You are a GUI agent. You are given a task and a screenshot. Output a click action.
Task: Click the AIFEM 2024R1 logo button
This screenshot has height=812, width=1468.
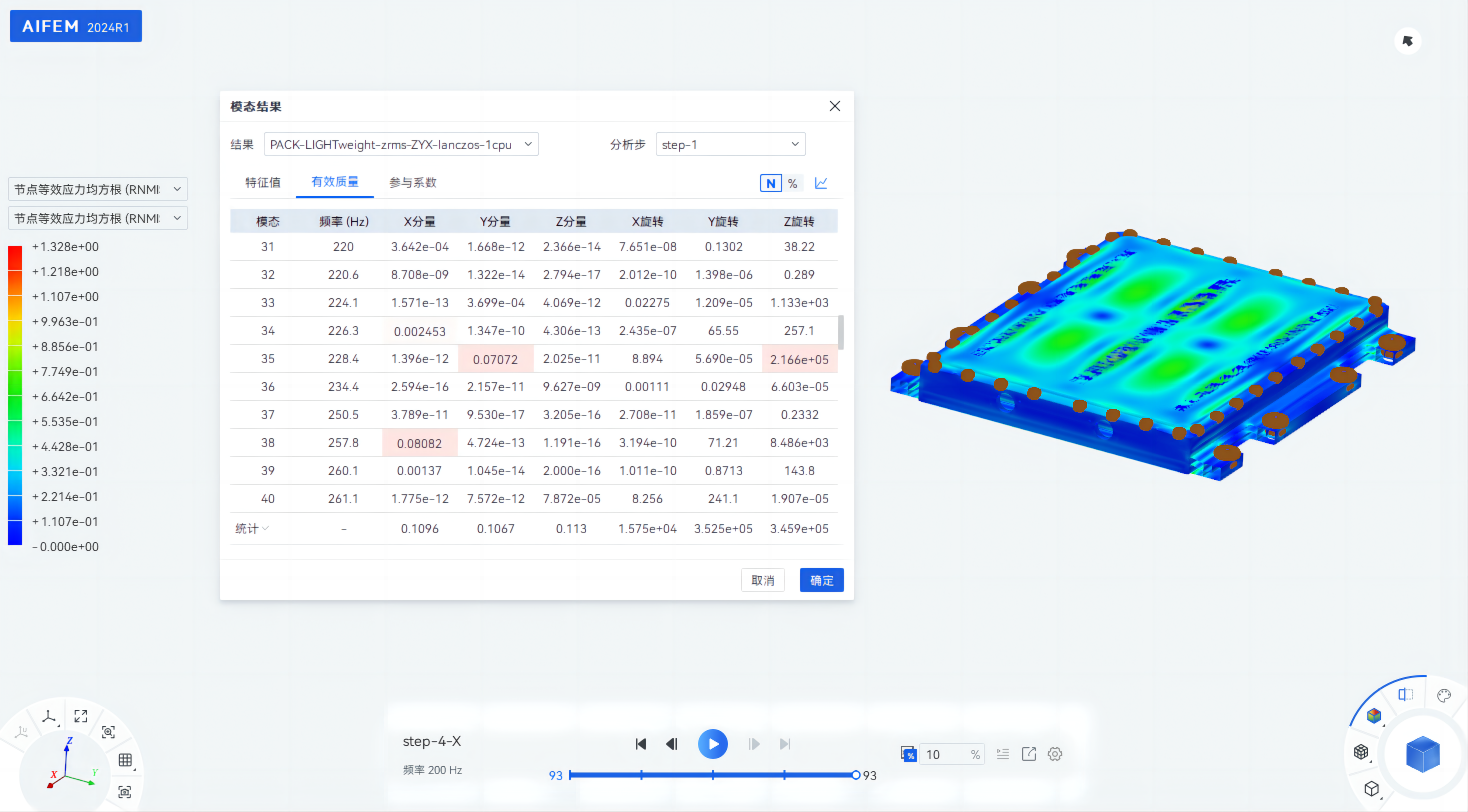76,26
